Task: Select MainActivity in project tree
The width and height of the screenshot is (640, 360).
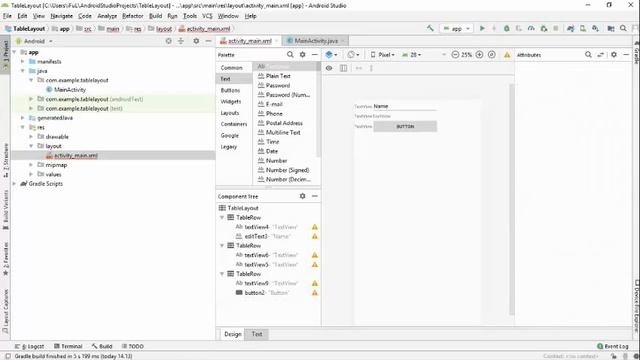Action: point(69,90)
